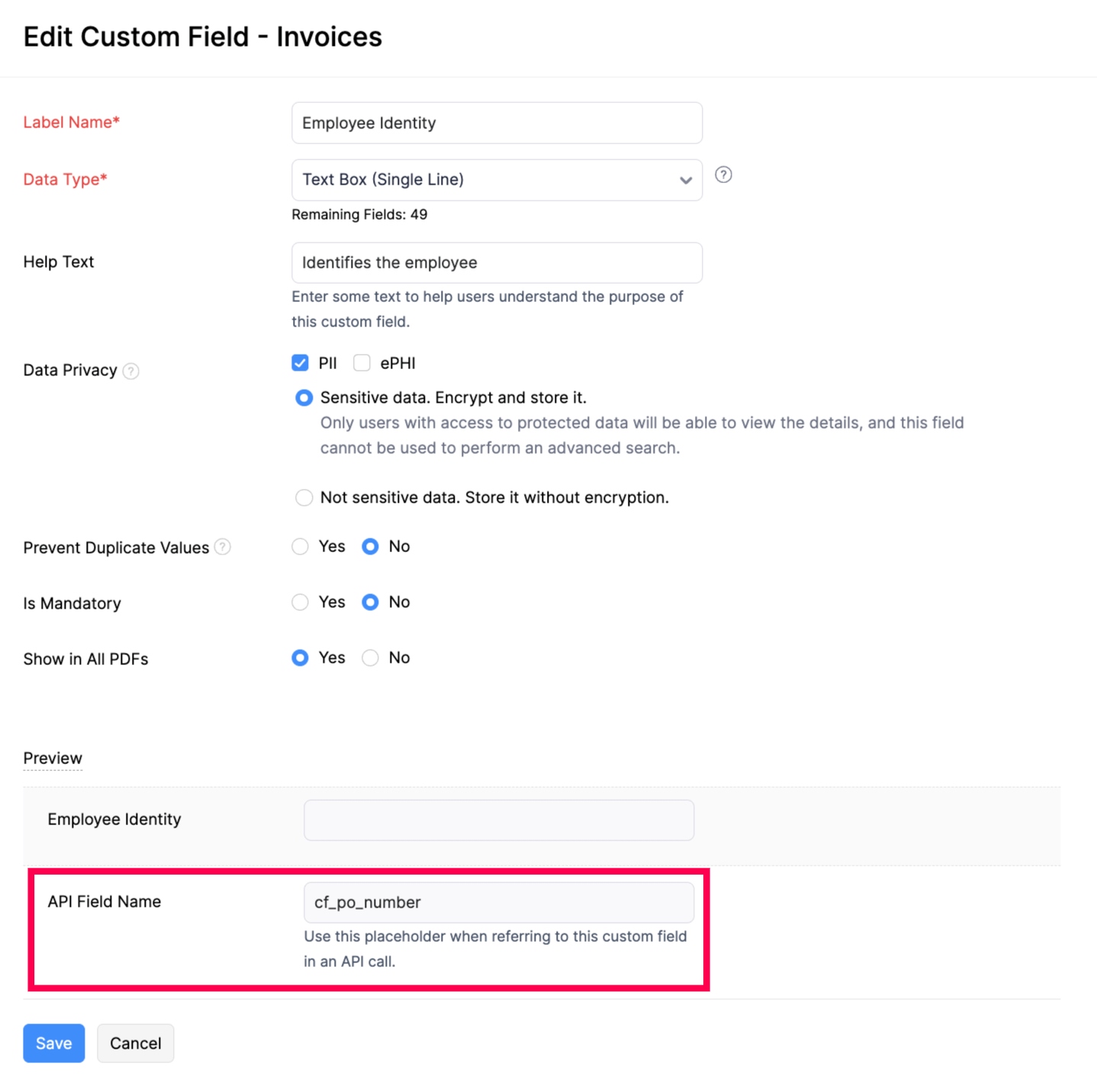
Task: Enable the ePHI checkbox
Action: point(362,363)
